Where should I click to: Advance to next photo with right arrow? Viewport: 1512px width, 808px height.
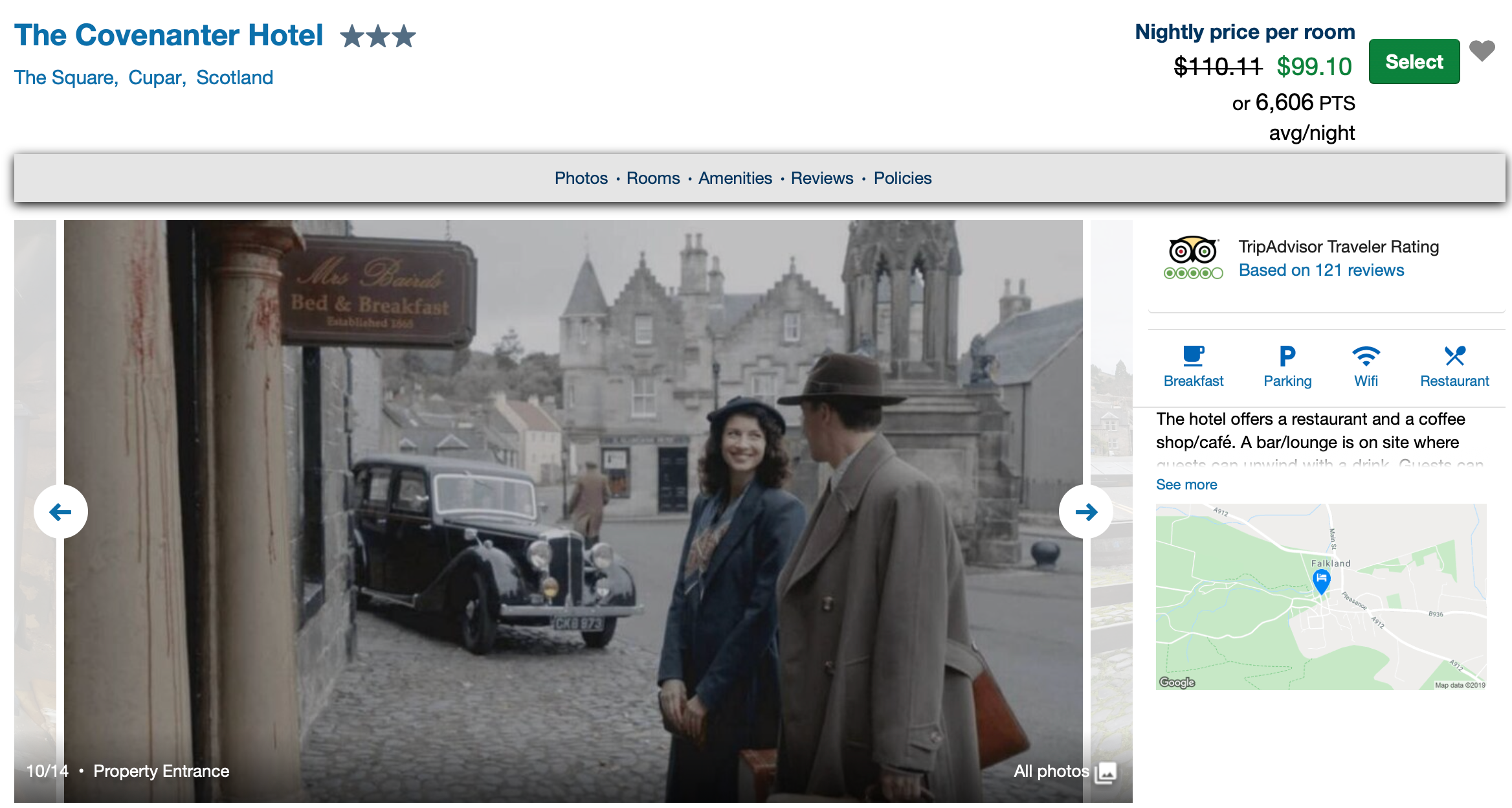pos(1086,511)
